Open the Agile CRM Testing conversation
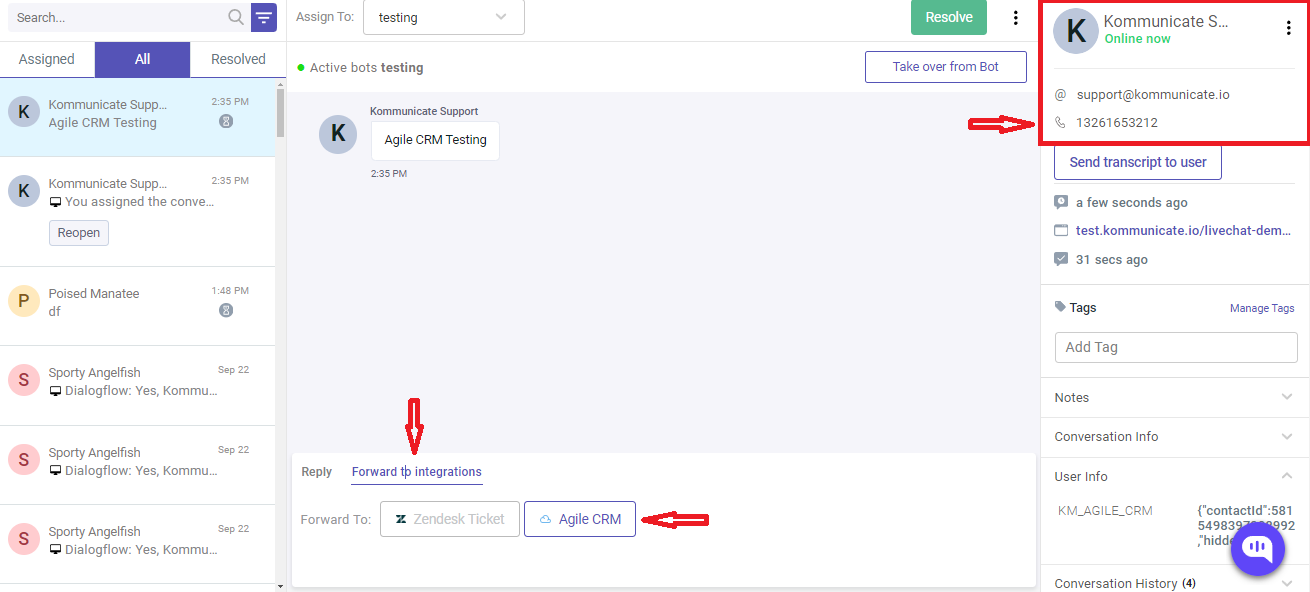1310x592 pixels. 137,117
